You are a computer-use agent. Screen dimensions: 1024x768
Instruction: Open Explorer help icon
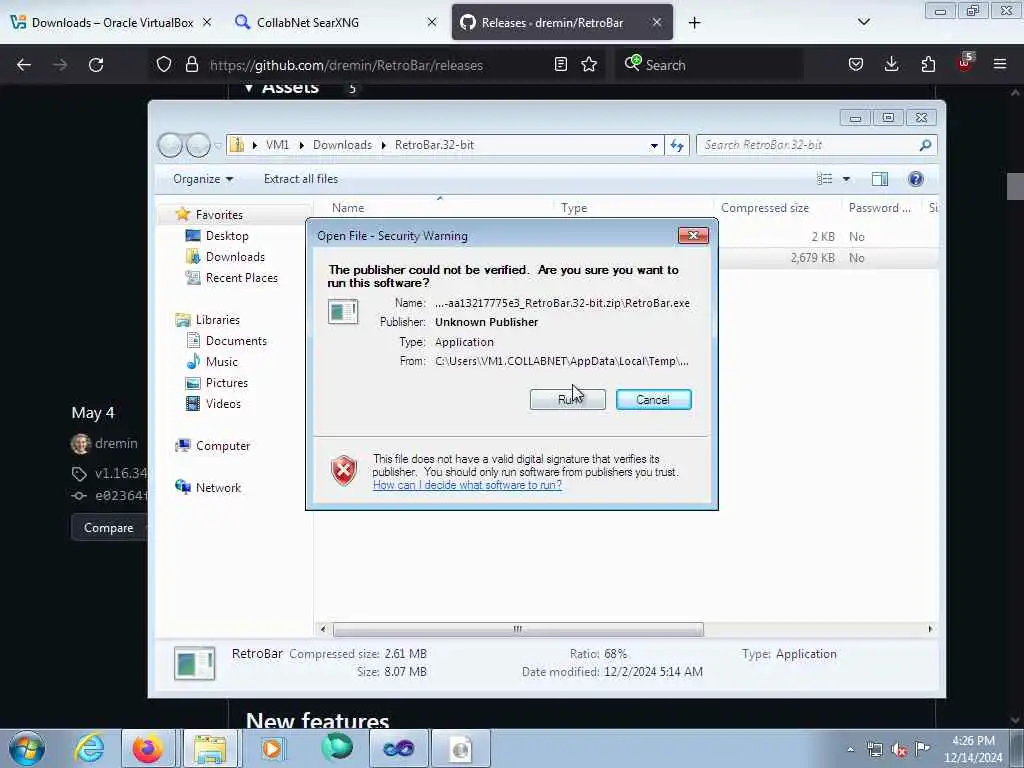[916, 179]
